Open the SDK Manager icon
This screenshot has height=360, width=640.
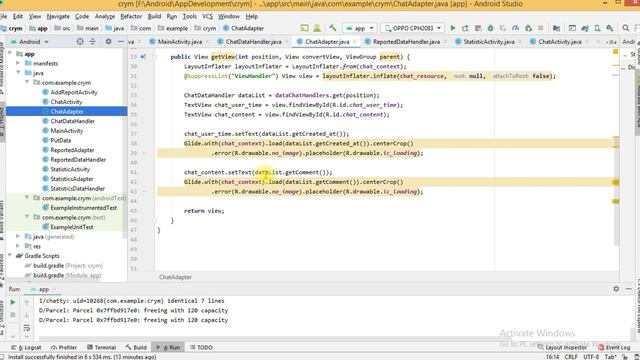610,28
